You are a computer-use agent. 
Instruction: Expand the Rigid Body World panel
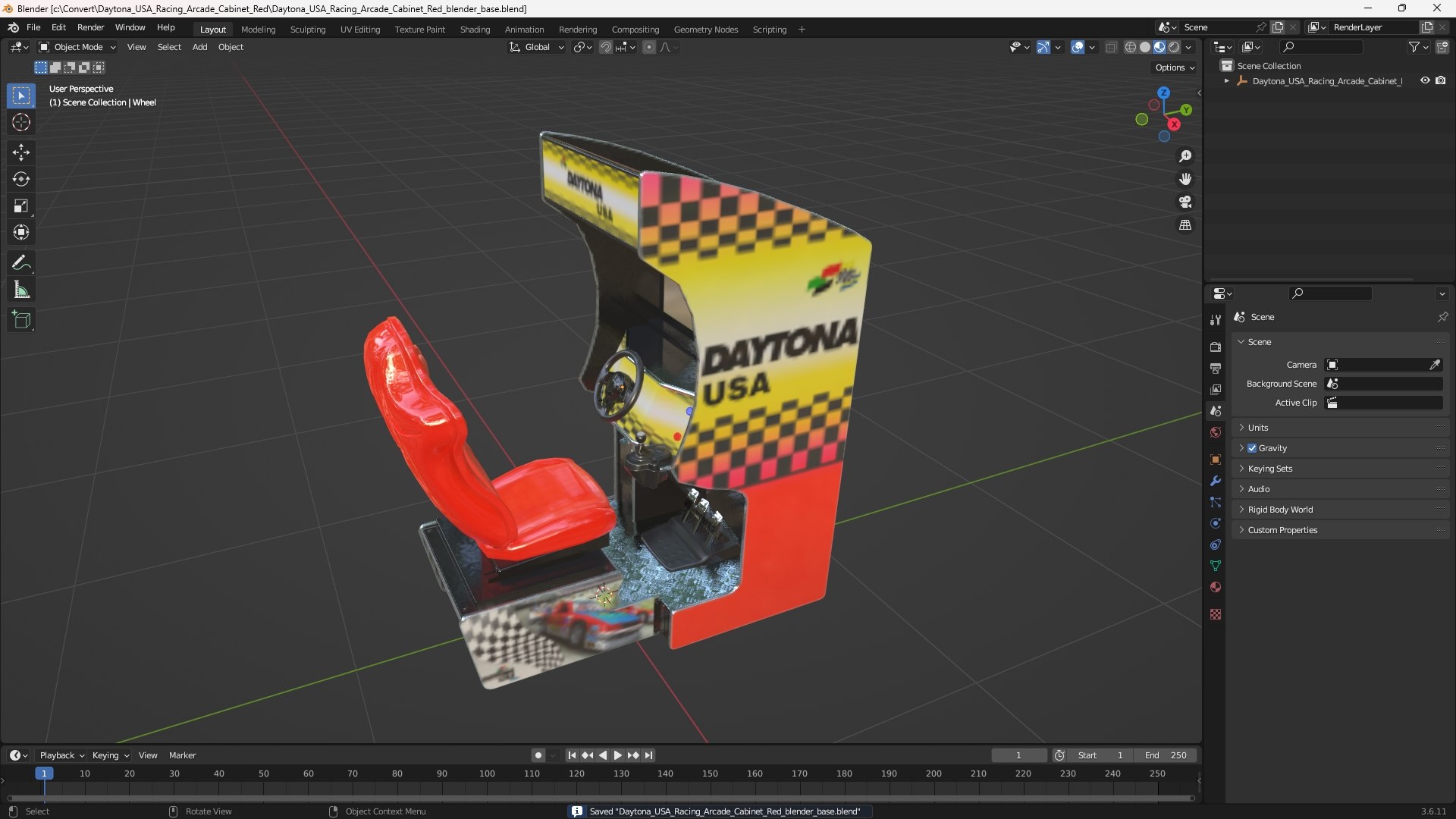click(x=1340, y=510)
